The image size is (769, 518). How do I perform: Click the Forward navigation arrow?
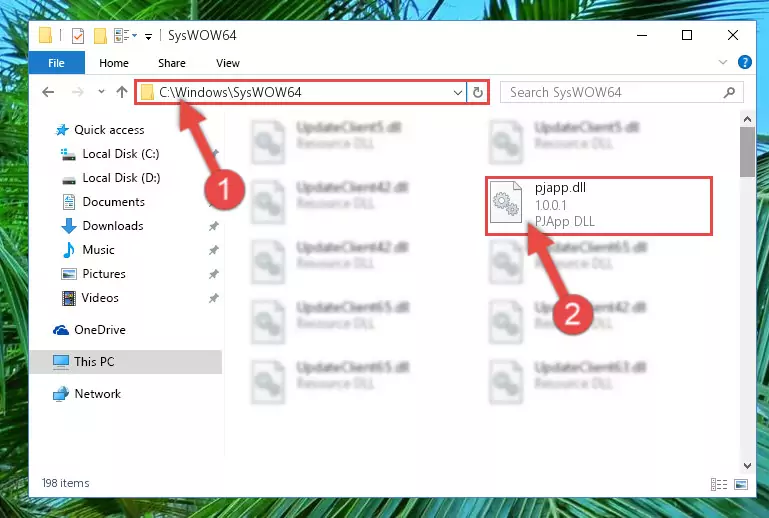click(x=77, y=92)
